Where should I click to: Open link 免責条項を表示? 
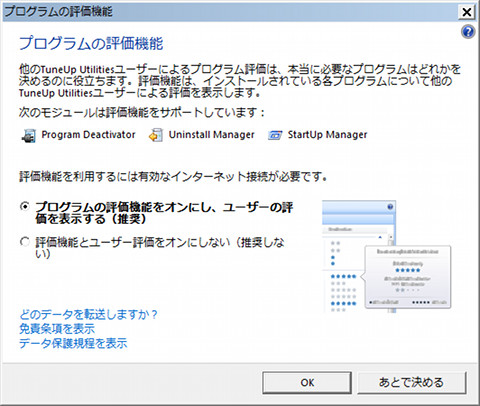[57, 329]
